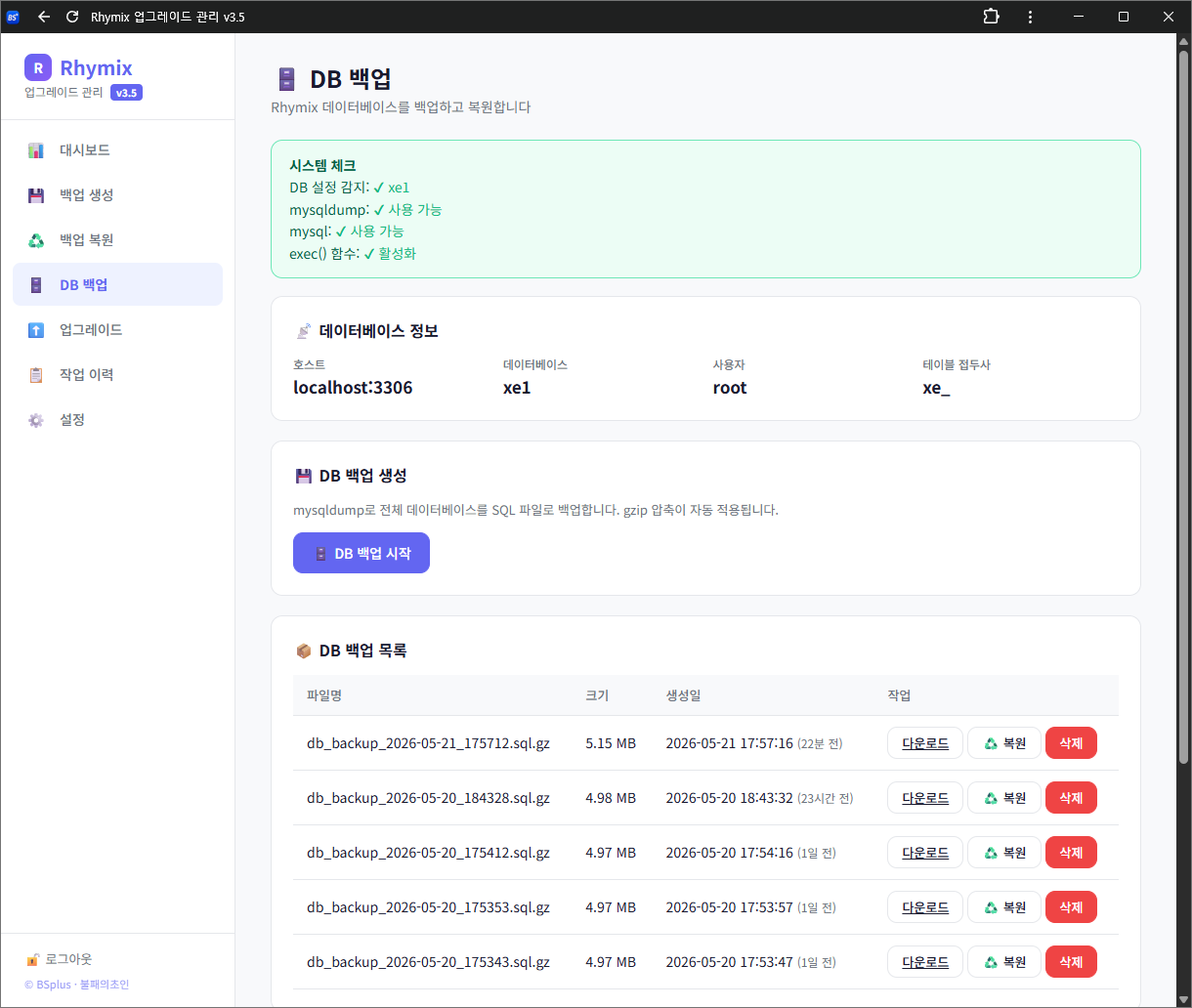This screenshot has height=1008, width=1192.
Task: Open 백업 생성 in the sidebar
Action: coord(117,195)
